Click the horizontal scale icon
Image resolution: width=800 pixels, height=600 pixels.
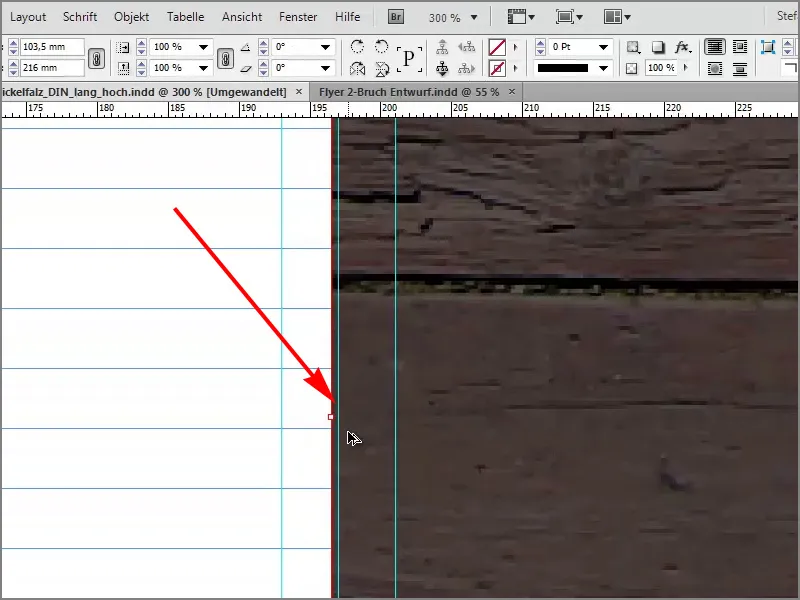(123, 47)
